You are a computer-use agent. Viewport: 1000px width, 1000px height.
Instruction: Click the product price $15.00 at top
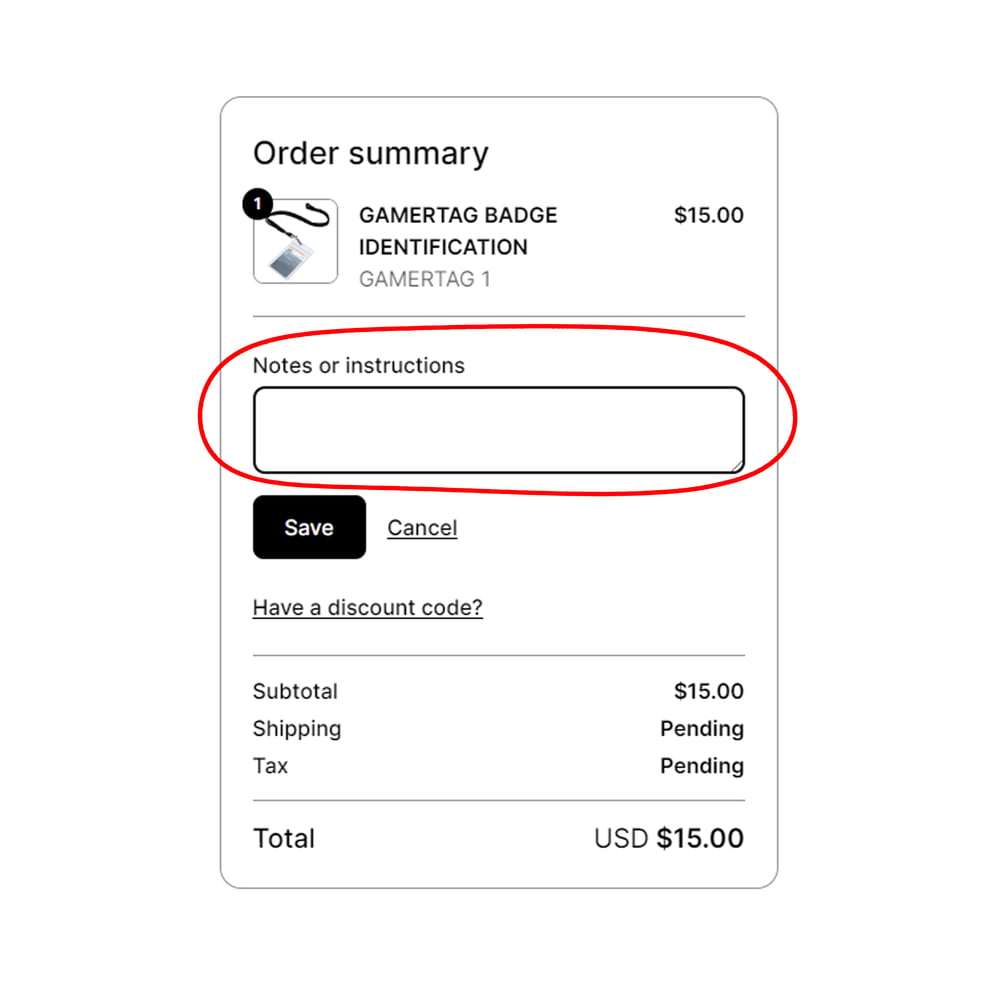tap(708, 215)
